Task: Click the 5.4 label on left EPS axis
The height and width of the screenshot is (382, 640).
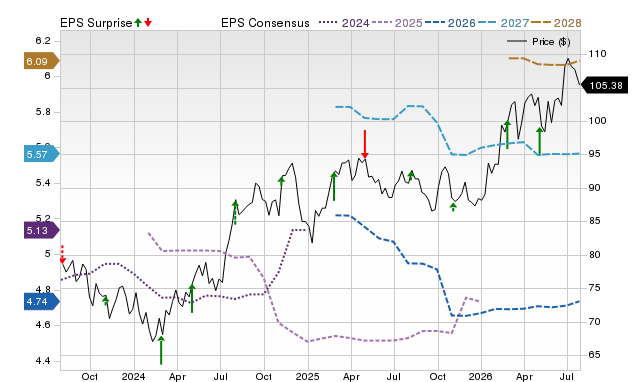Action: pyautogui.click(x=43, y=183)
